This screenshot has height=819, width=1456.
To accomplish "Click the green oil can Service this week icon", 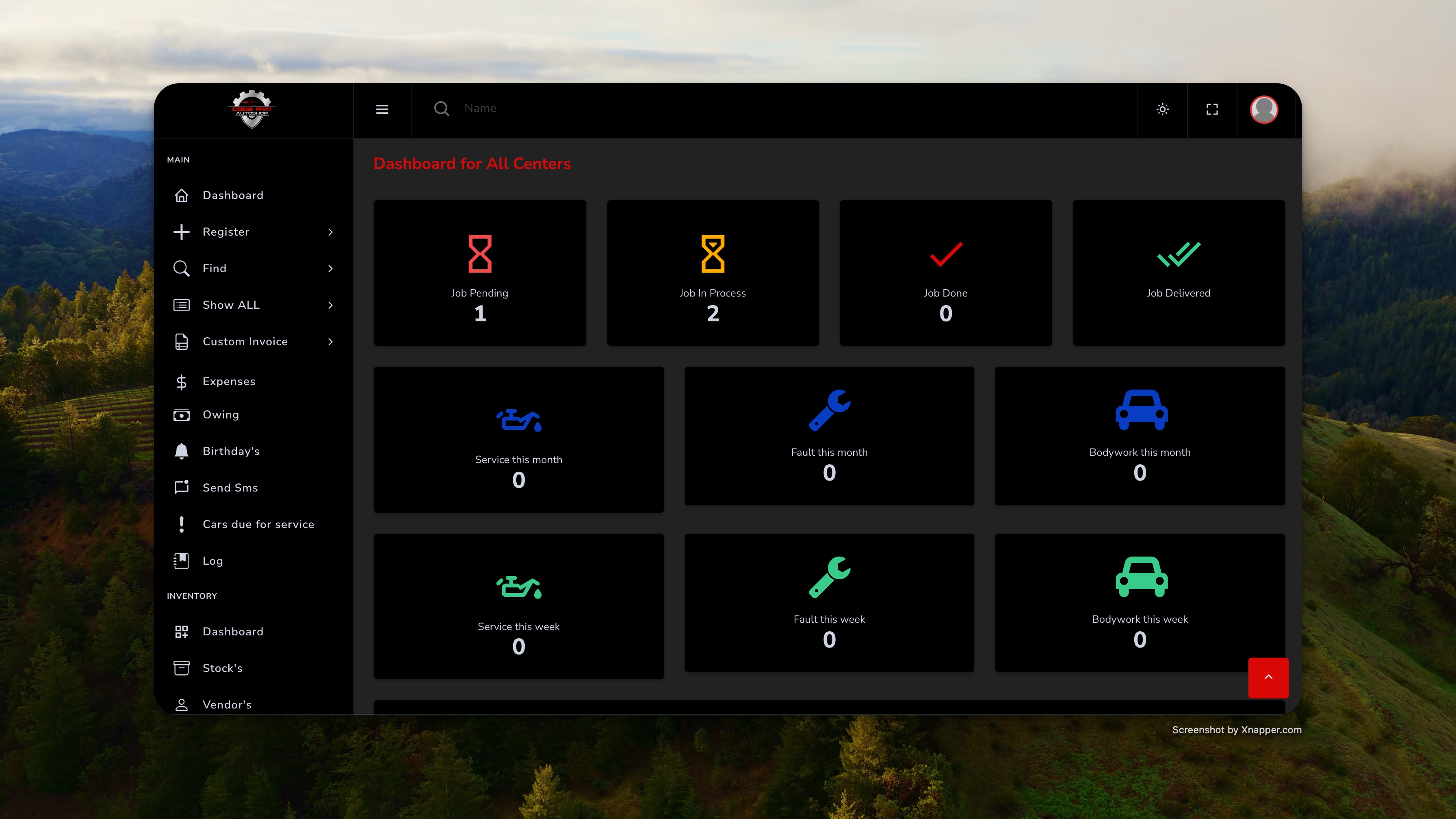I will (519, 587).
